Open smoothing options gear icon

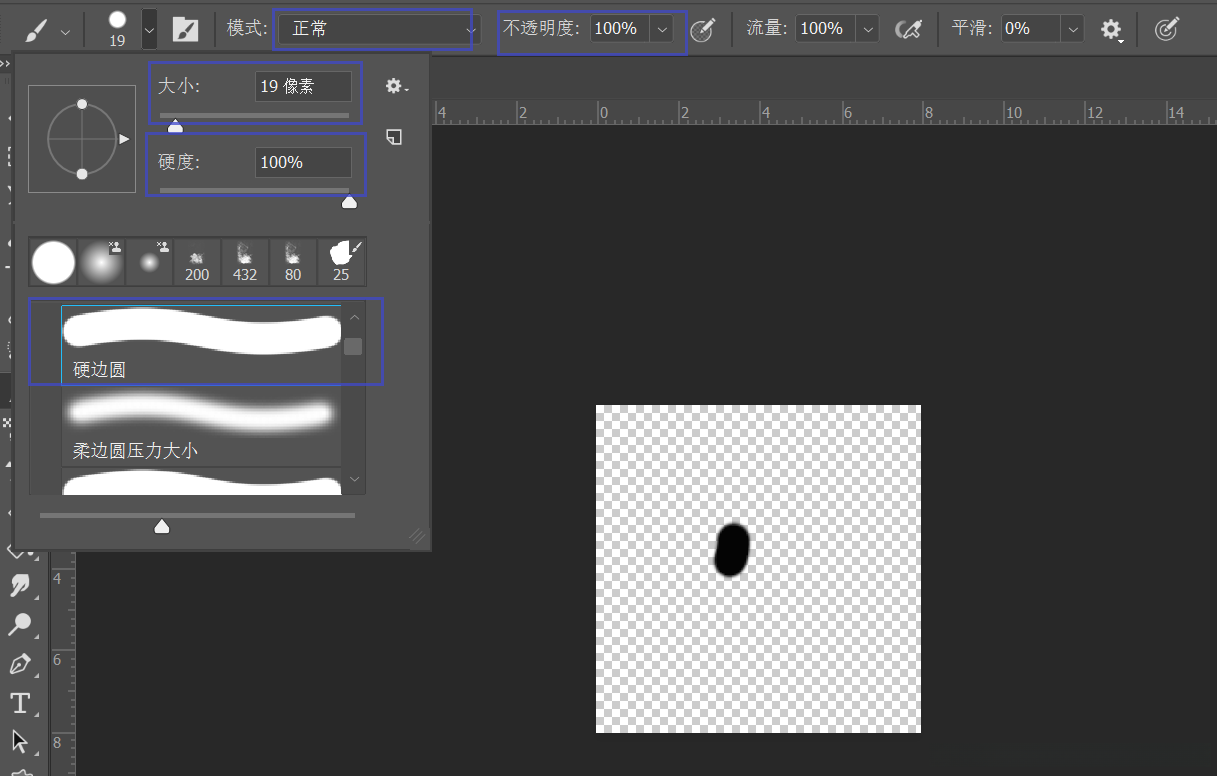(1111, 30)
